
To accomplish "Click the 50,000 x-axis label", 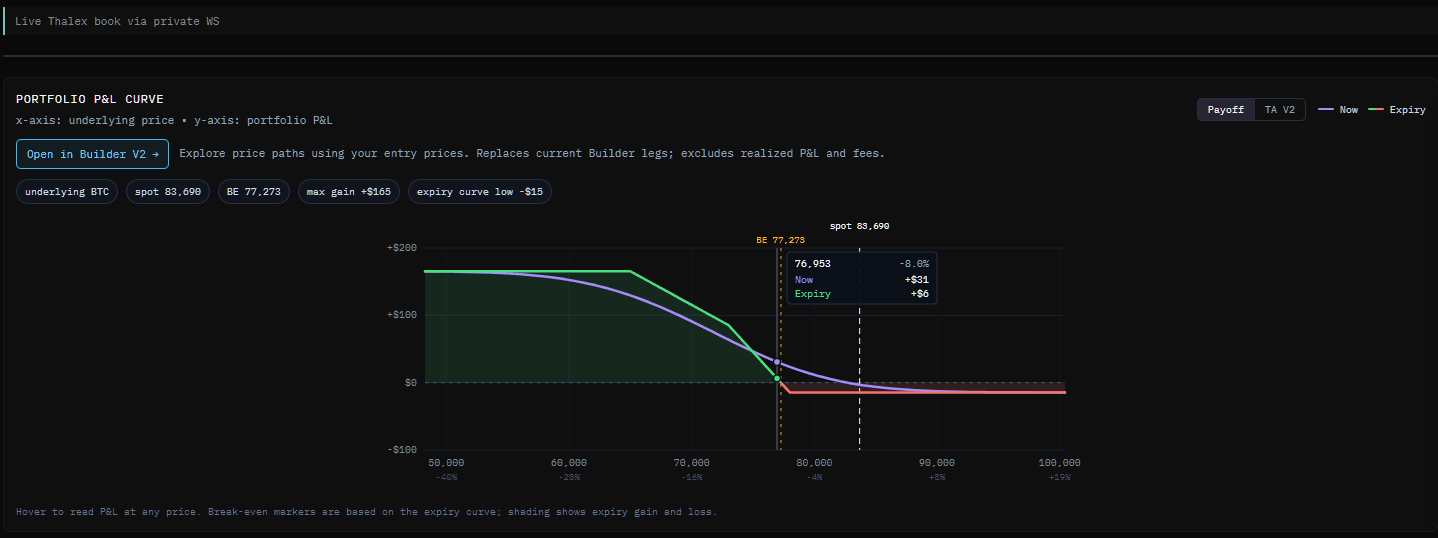I will [446, 463].
